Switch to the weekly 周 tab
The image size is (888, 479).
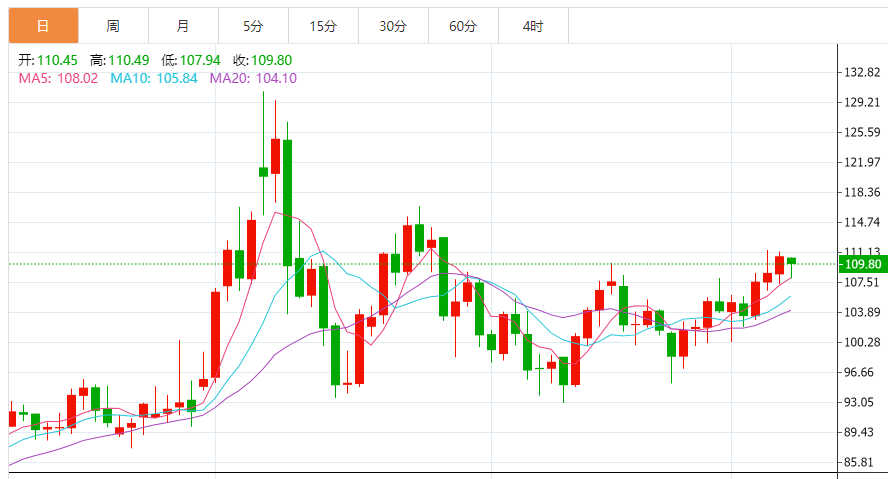pos(113,26)
